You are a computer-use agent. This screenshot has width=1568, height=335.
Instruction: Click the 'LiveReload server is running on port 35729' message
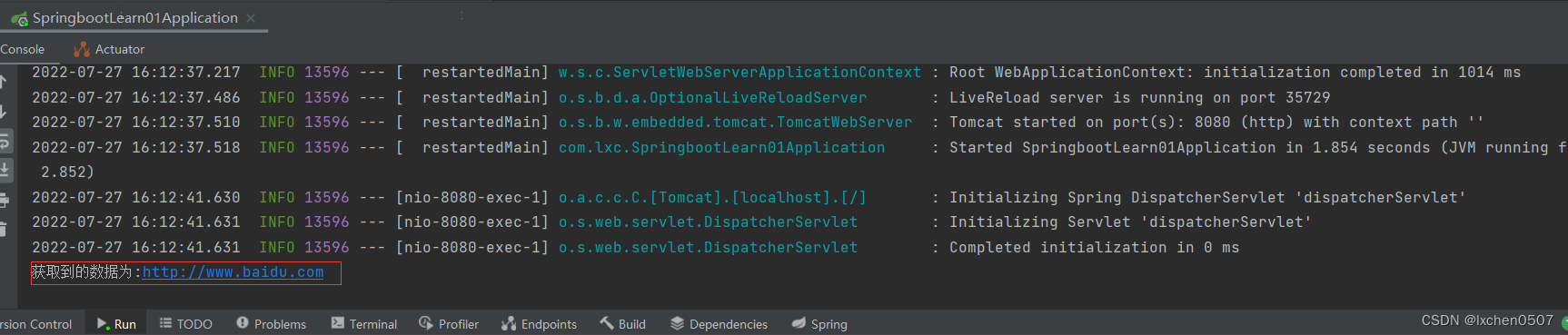pyautogui.click(x=1140, y=98)
